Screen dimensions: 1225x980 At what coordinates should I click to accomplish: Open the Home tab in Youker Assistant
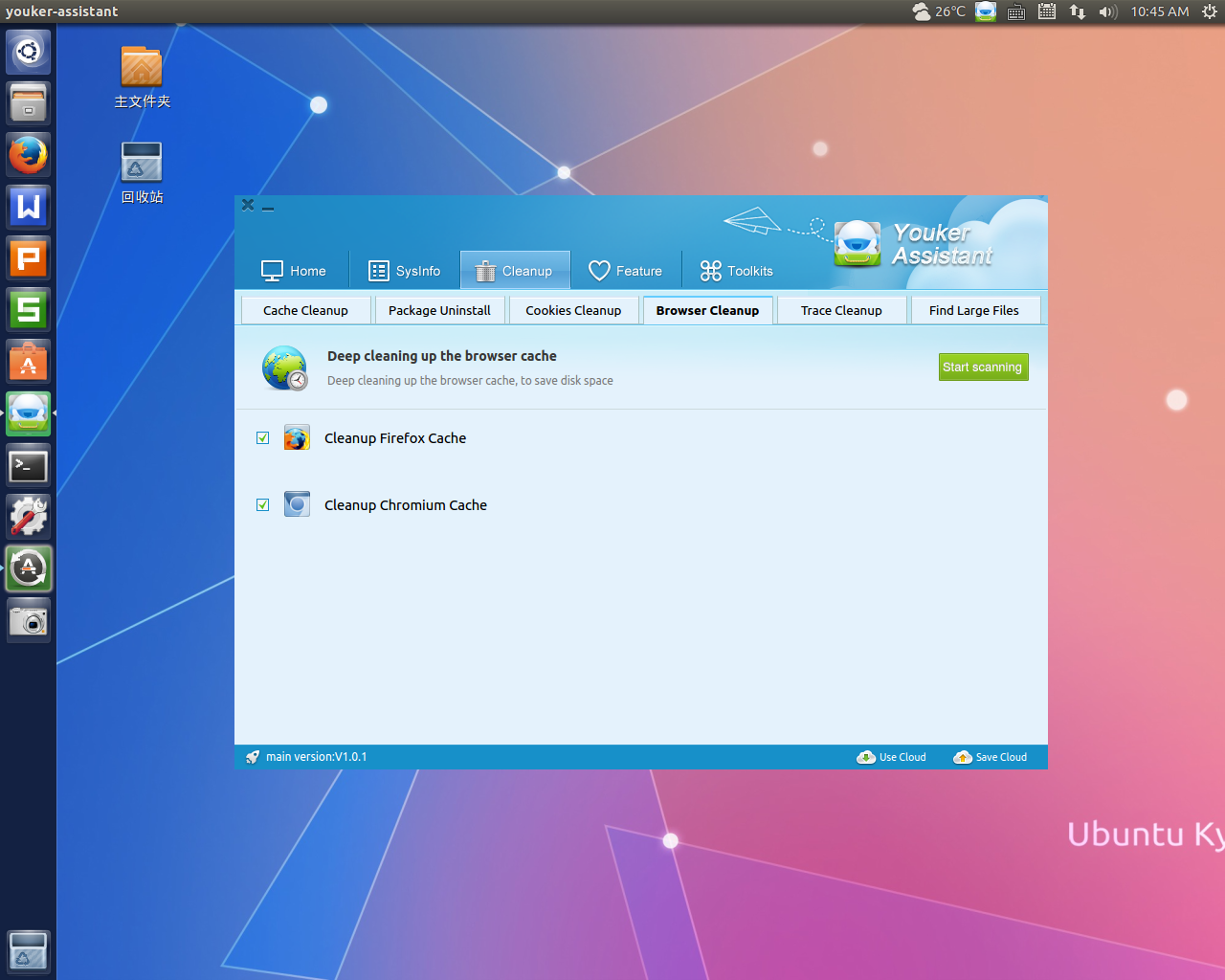(x=293, y=271)
